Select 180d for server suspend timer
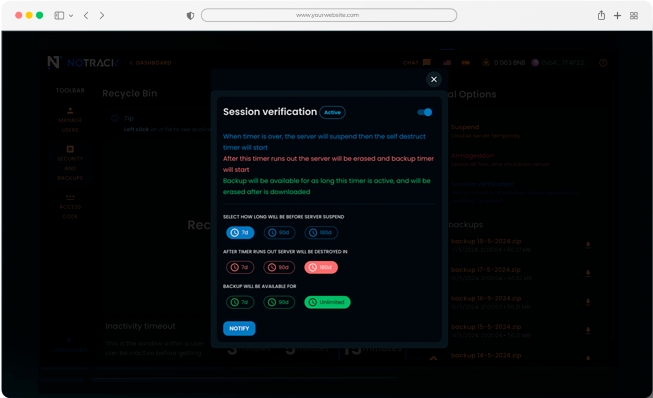653x398 pixels. pyautogui.click(x=321, y=233)
